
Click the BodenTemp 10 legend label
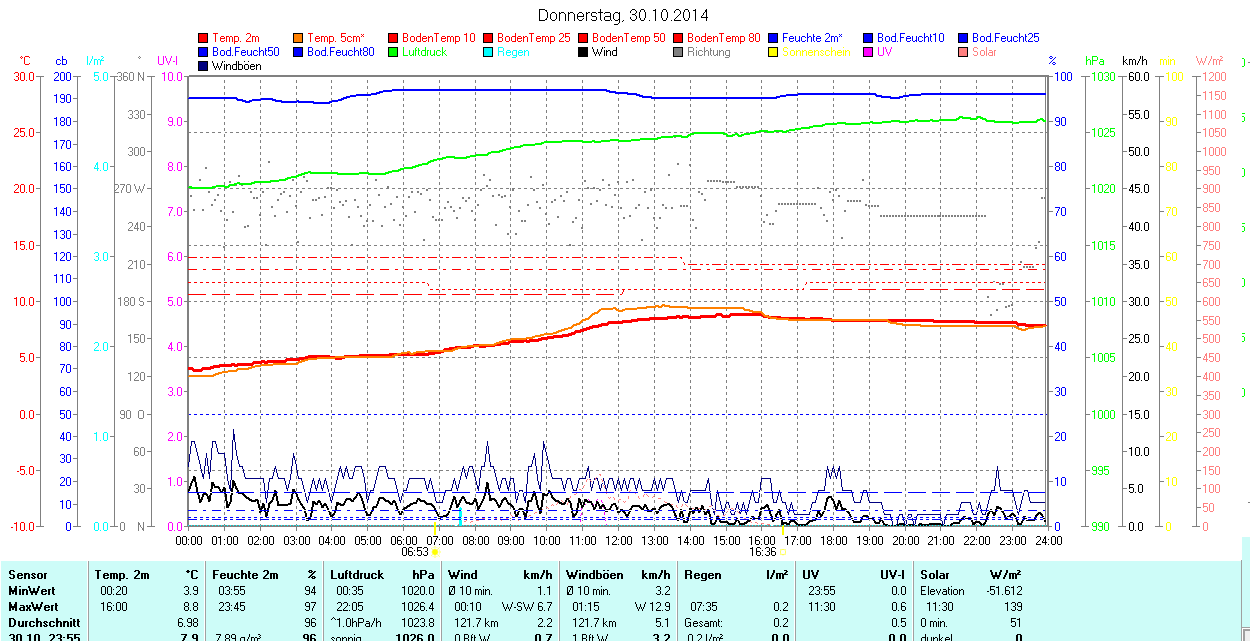(438, 38)
